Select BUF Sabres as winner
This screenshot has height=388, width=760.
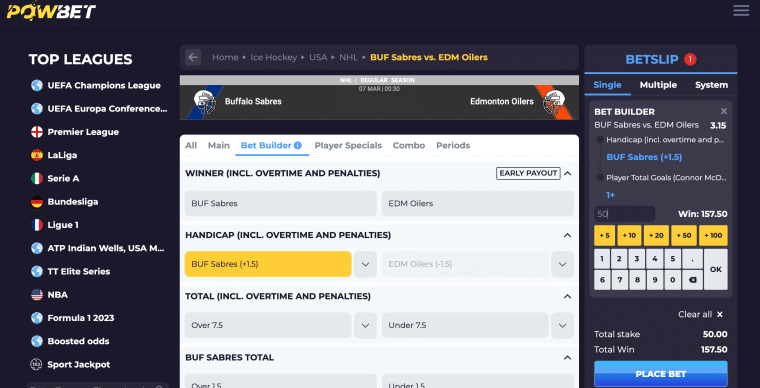[281, 203]
